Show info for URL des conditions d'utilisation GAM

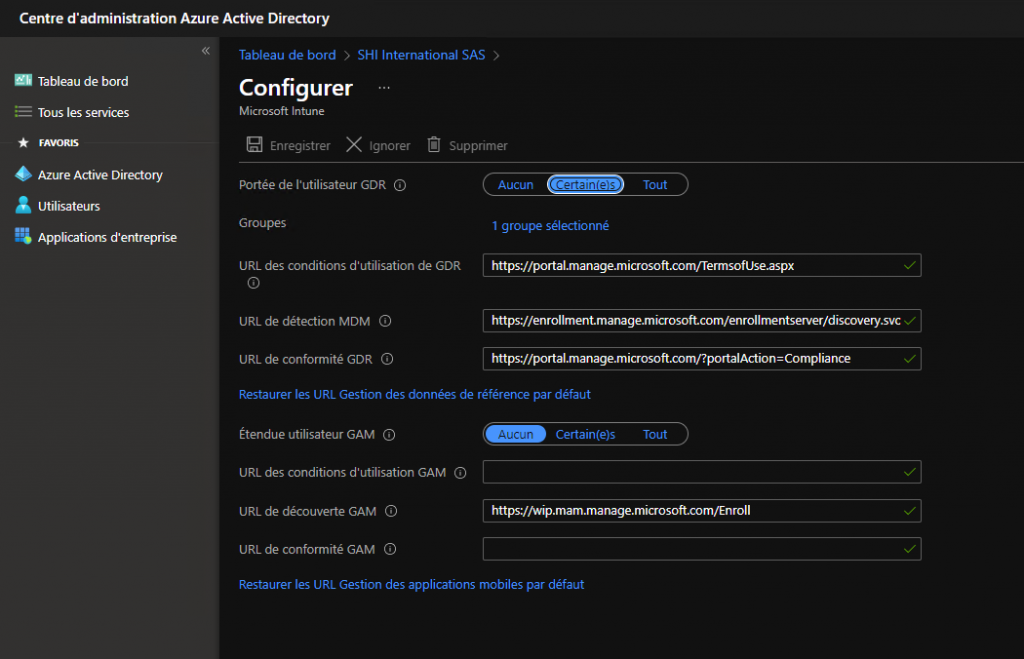tap(460, 472)
